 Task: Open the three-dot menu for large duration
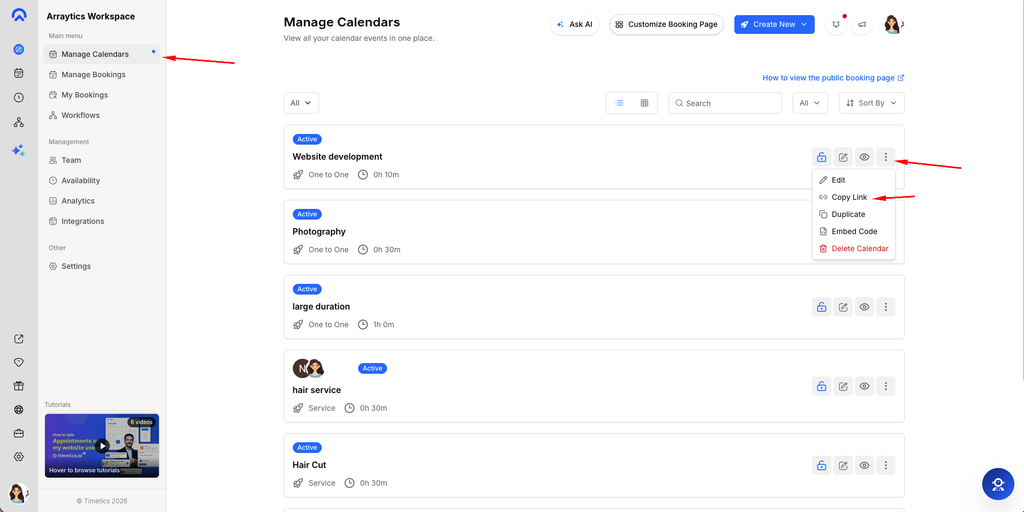click(x=886, y=307)
